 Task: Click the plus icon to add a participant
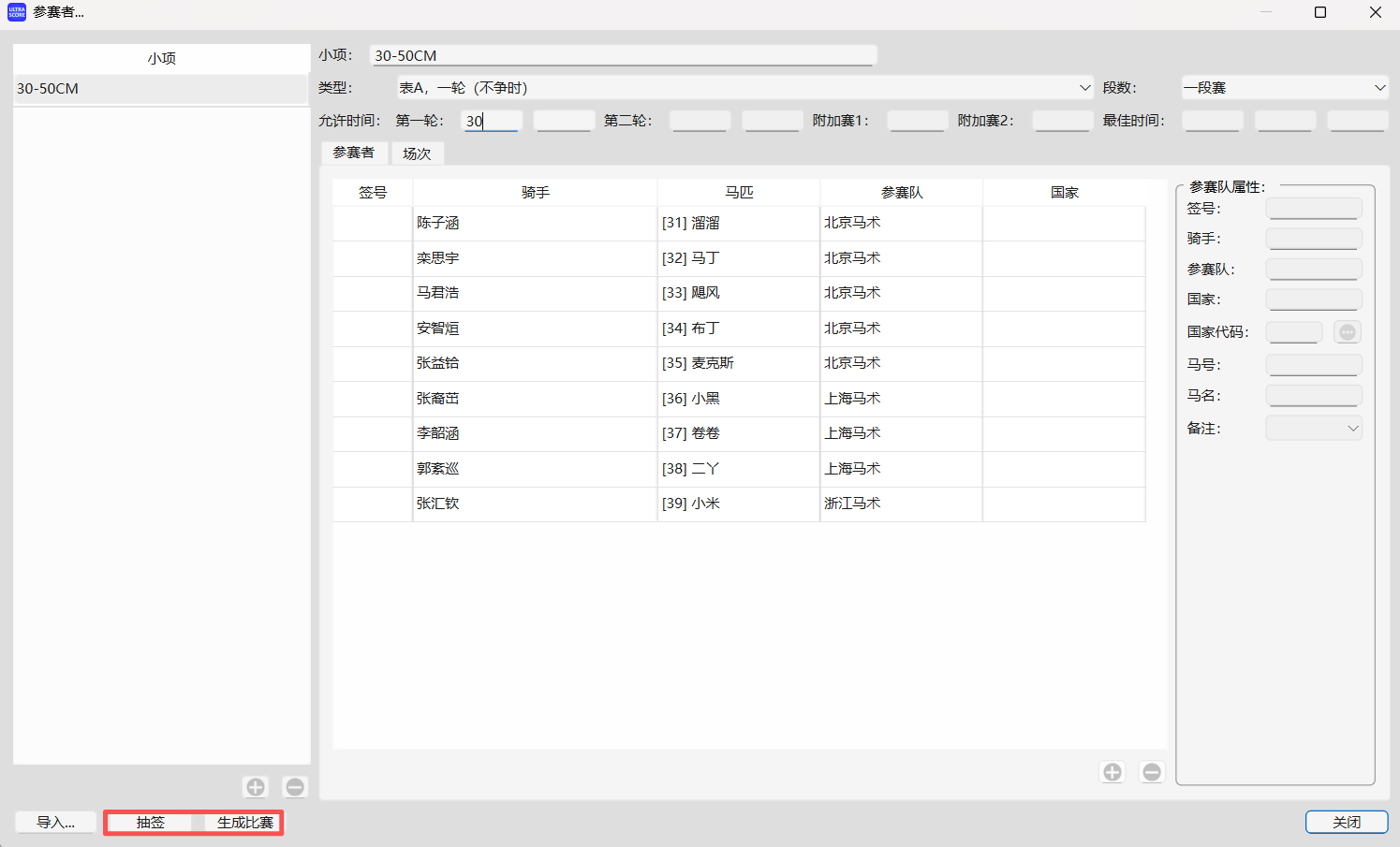coord(1112,771)
